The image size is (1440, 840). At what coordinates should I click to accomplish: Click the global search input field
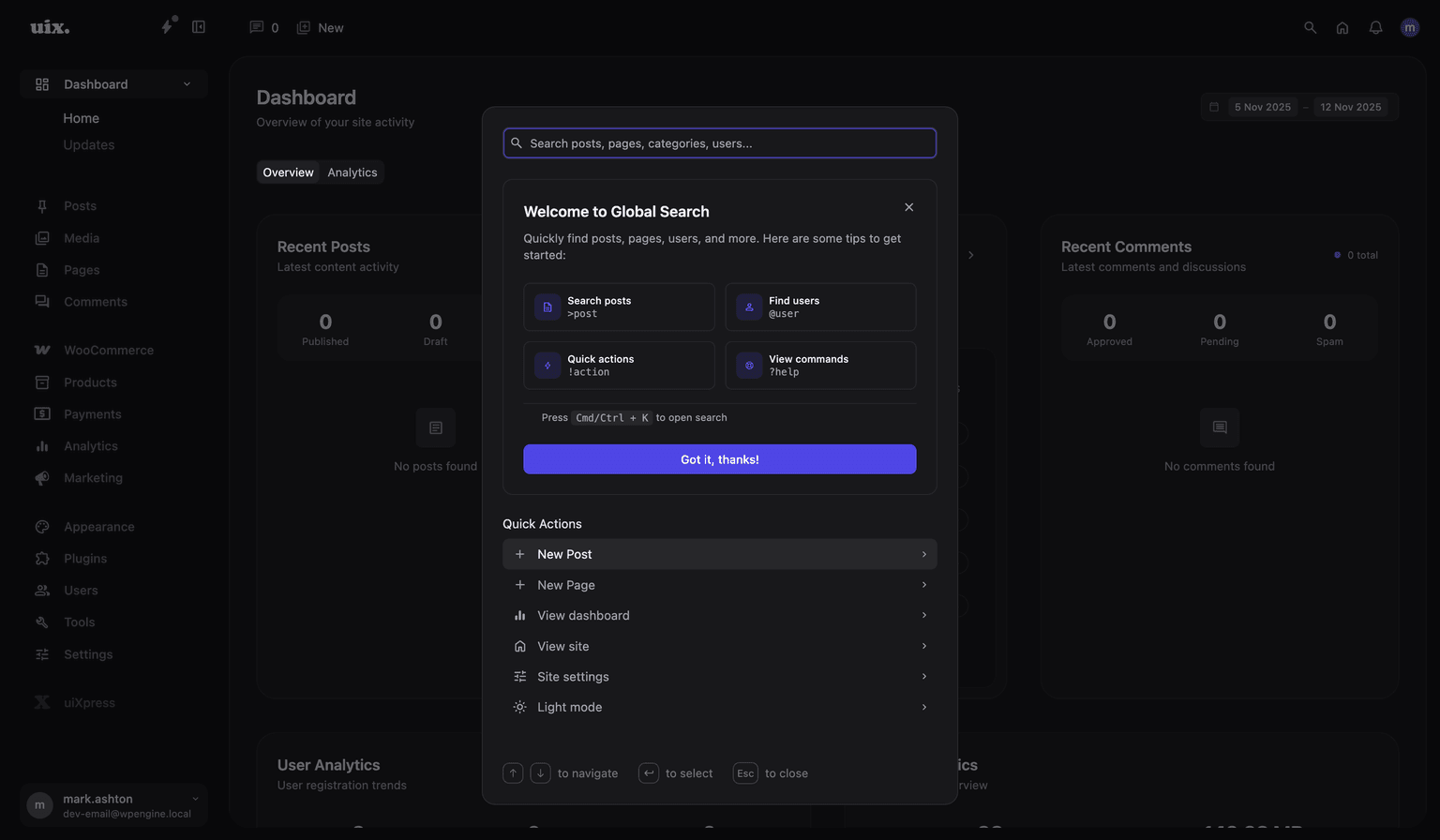719,142
